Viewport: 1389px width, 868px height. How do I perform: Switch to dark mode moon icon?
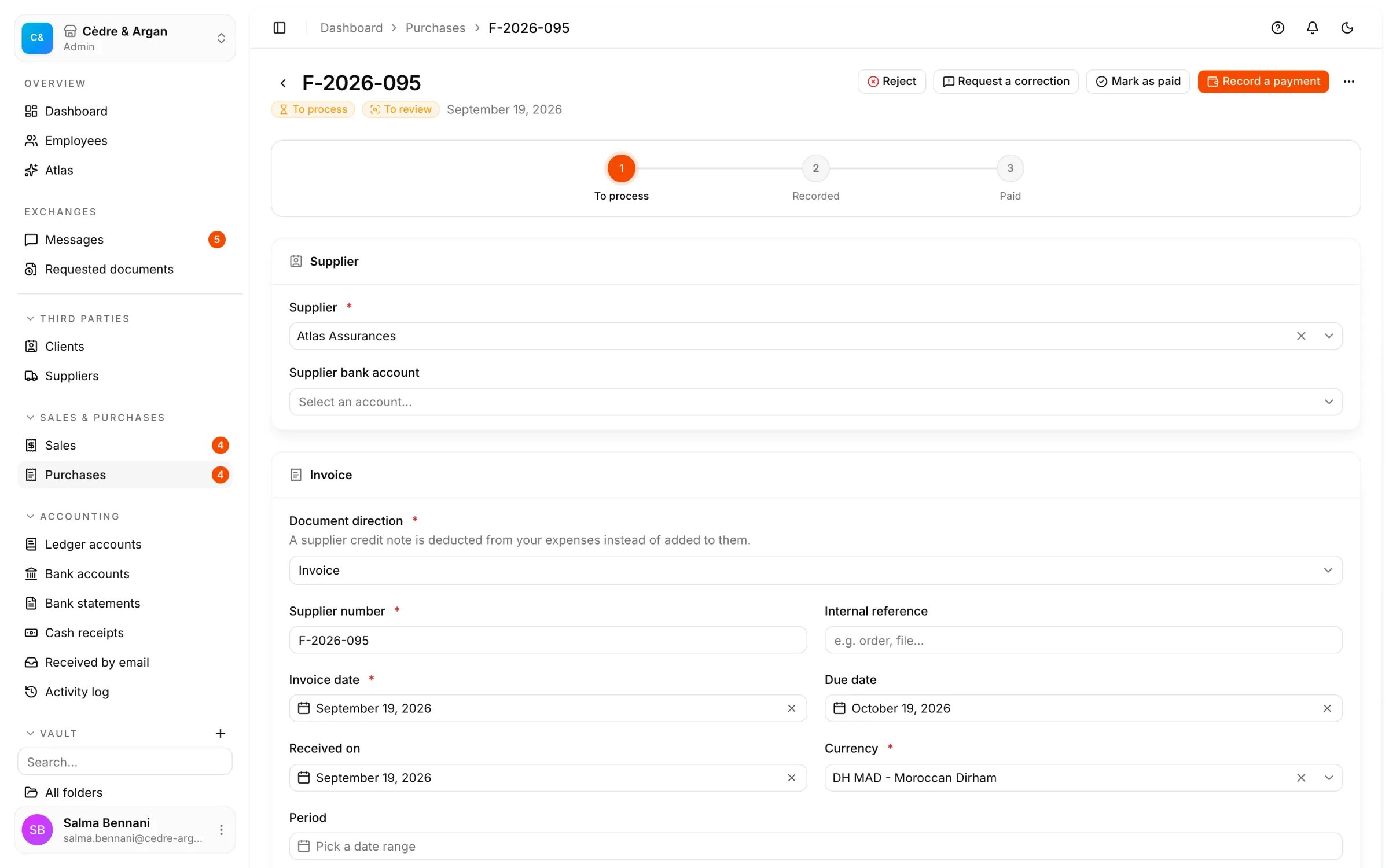(x=1347, y=28)
